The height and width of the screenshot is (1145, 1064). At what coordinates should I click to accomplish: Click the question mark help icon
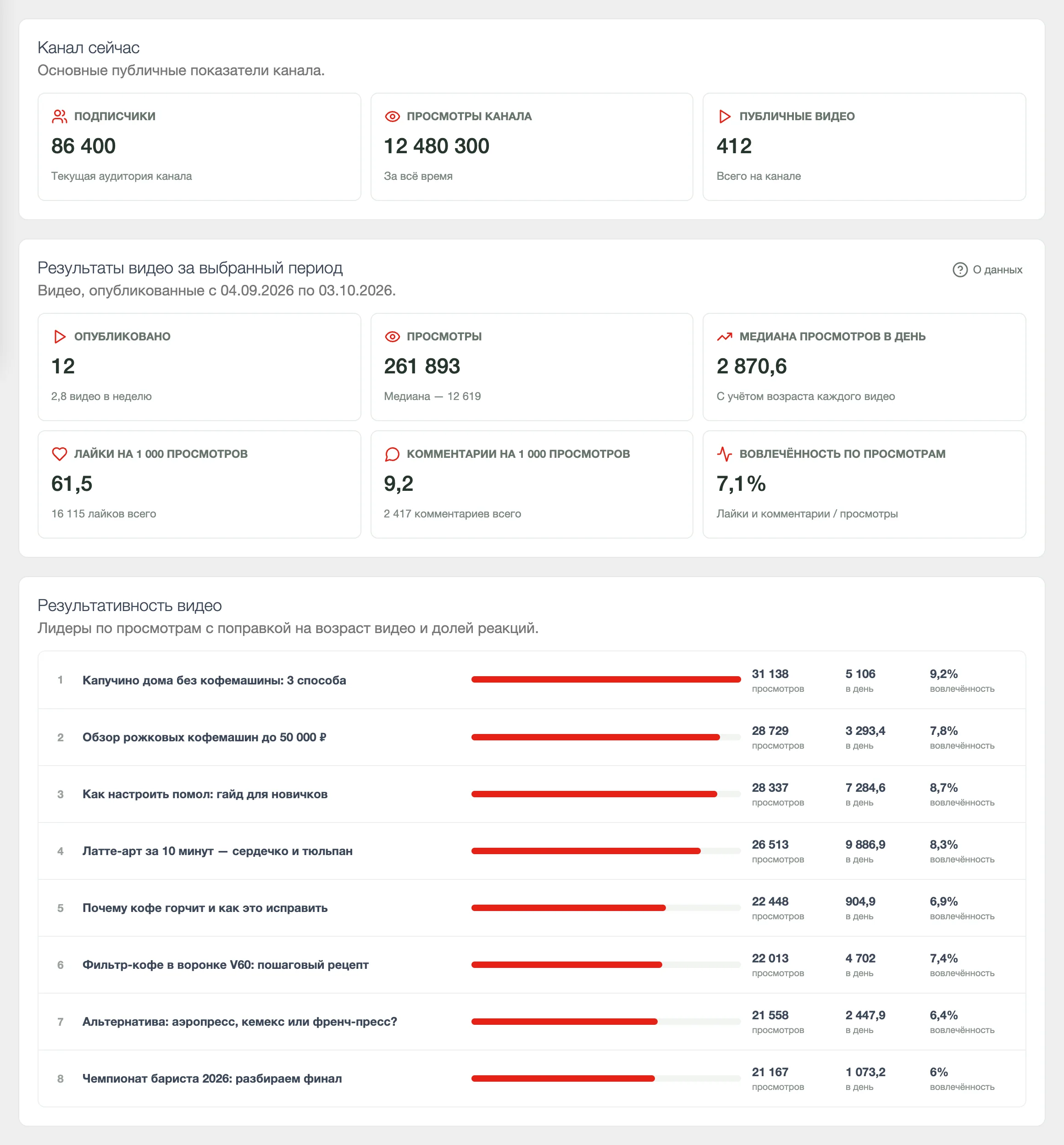tap(960, 270)
